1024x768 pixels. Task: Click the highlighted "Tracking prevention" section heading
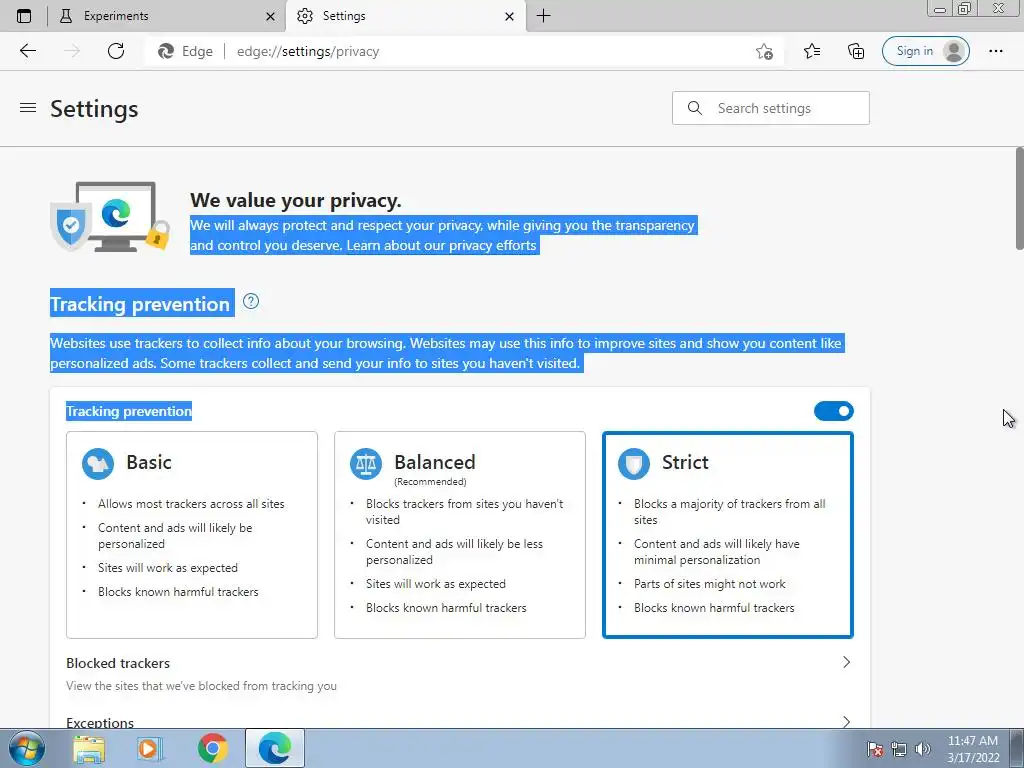point(140,304)
